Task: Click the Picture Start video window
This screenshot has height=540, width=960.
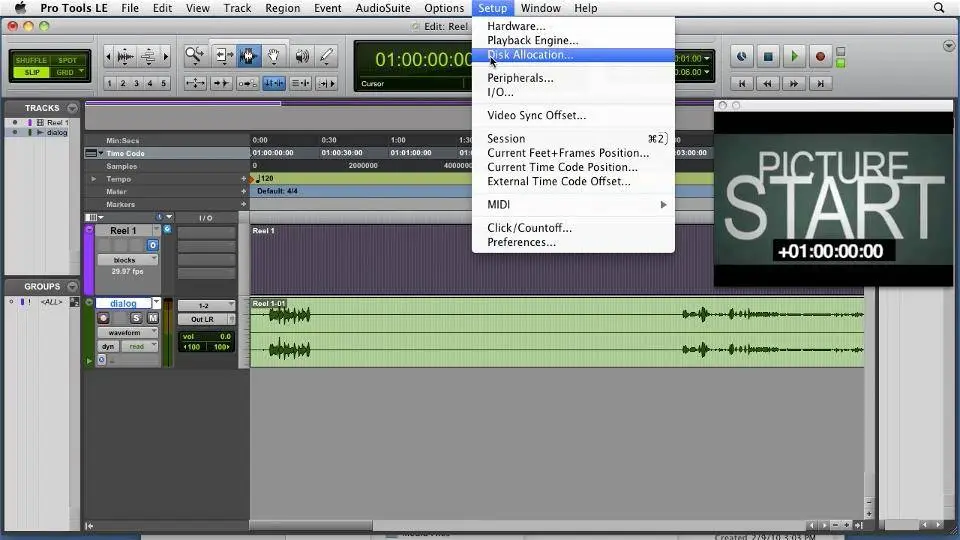Action: [833, 199]
